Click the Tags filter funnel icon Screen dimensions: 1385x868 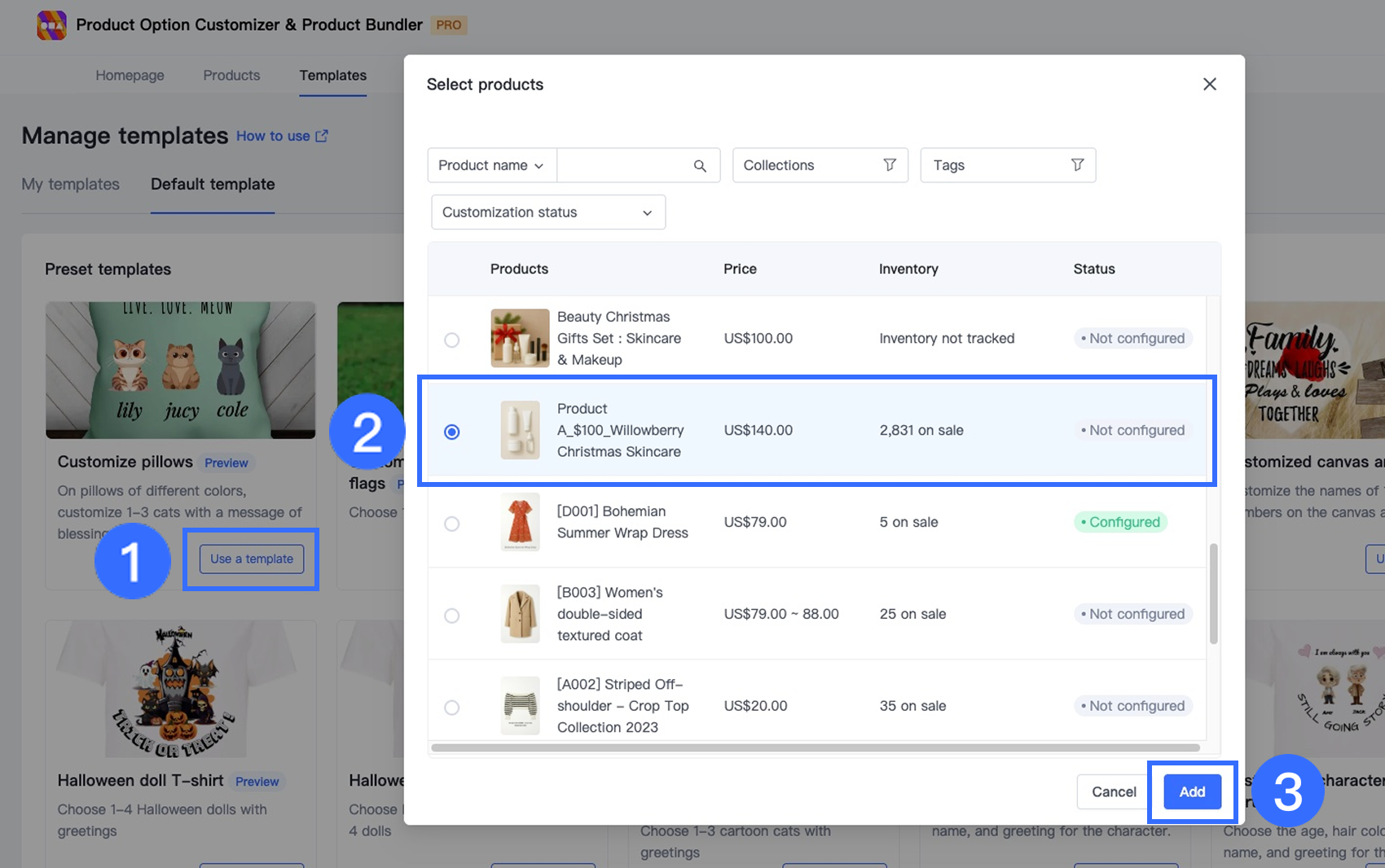(x=1077, y=165)
